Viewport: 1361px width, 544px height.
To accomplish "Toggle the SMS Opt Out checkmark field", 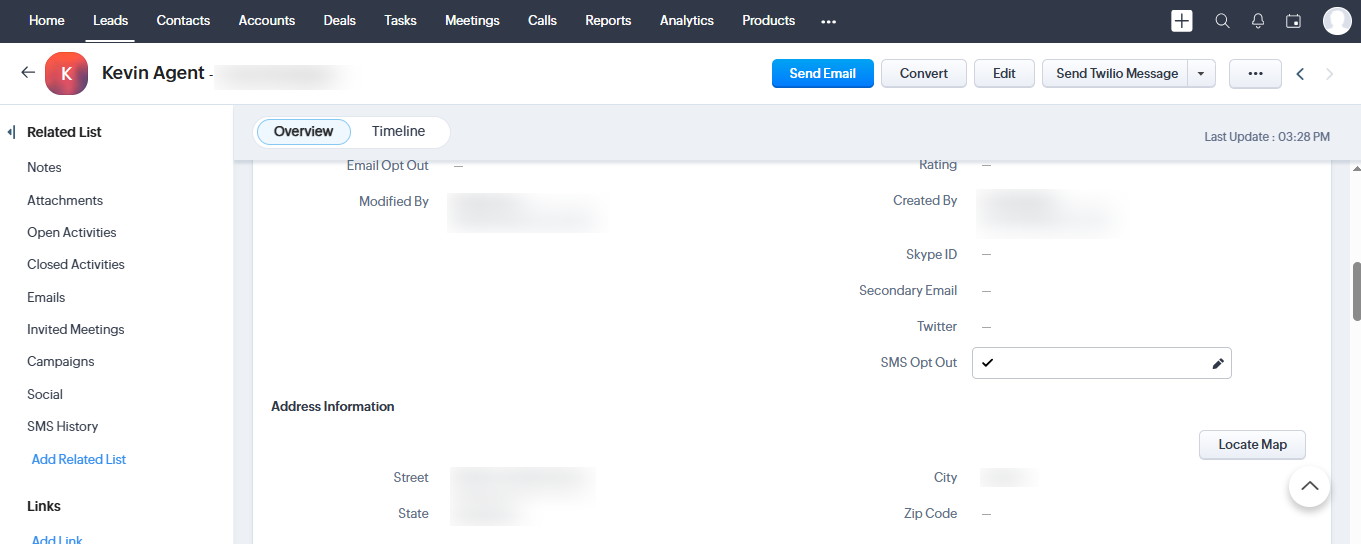I will [988, 363].
